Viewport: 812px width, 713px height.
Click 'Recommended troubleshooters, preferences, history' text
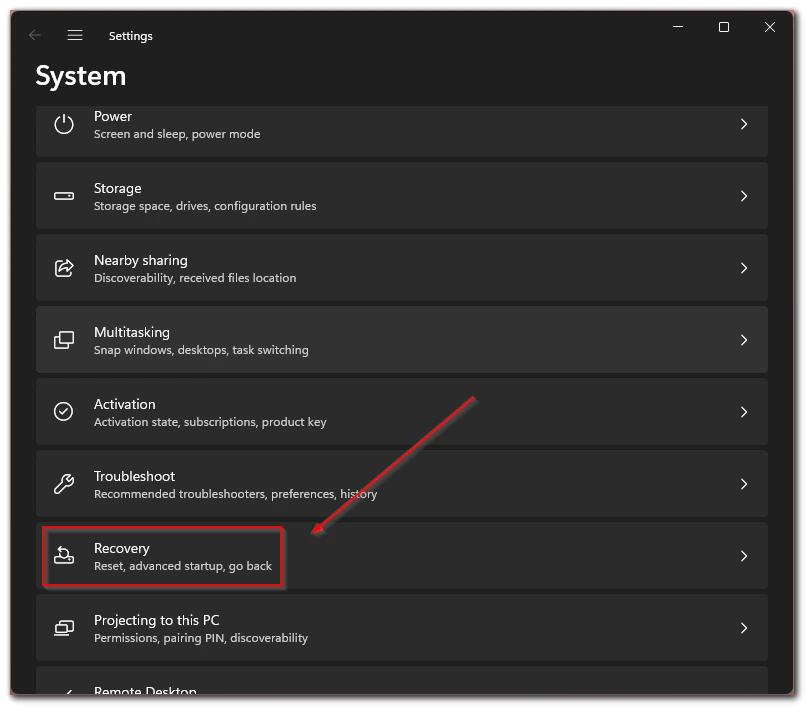coord(236,494)
